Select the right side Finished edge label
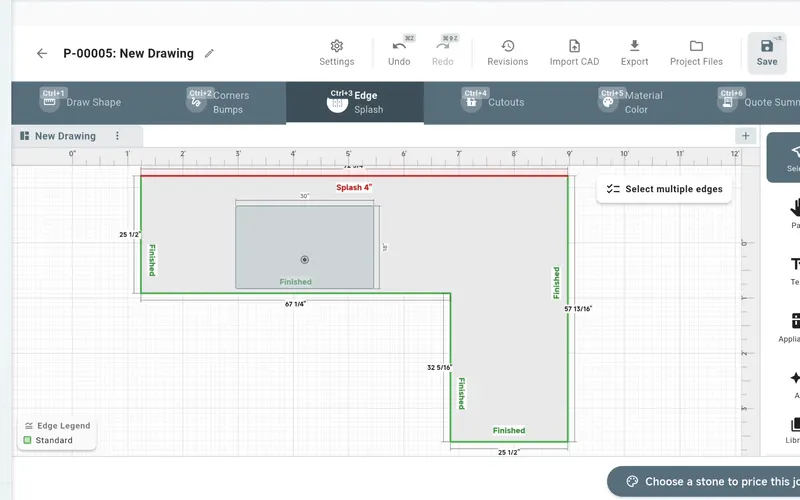 (x=557, y=283)
